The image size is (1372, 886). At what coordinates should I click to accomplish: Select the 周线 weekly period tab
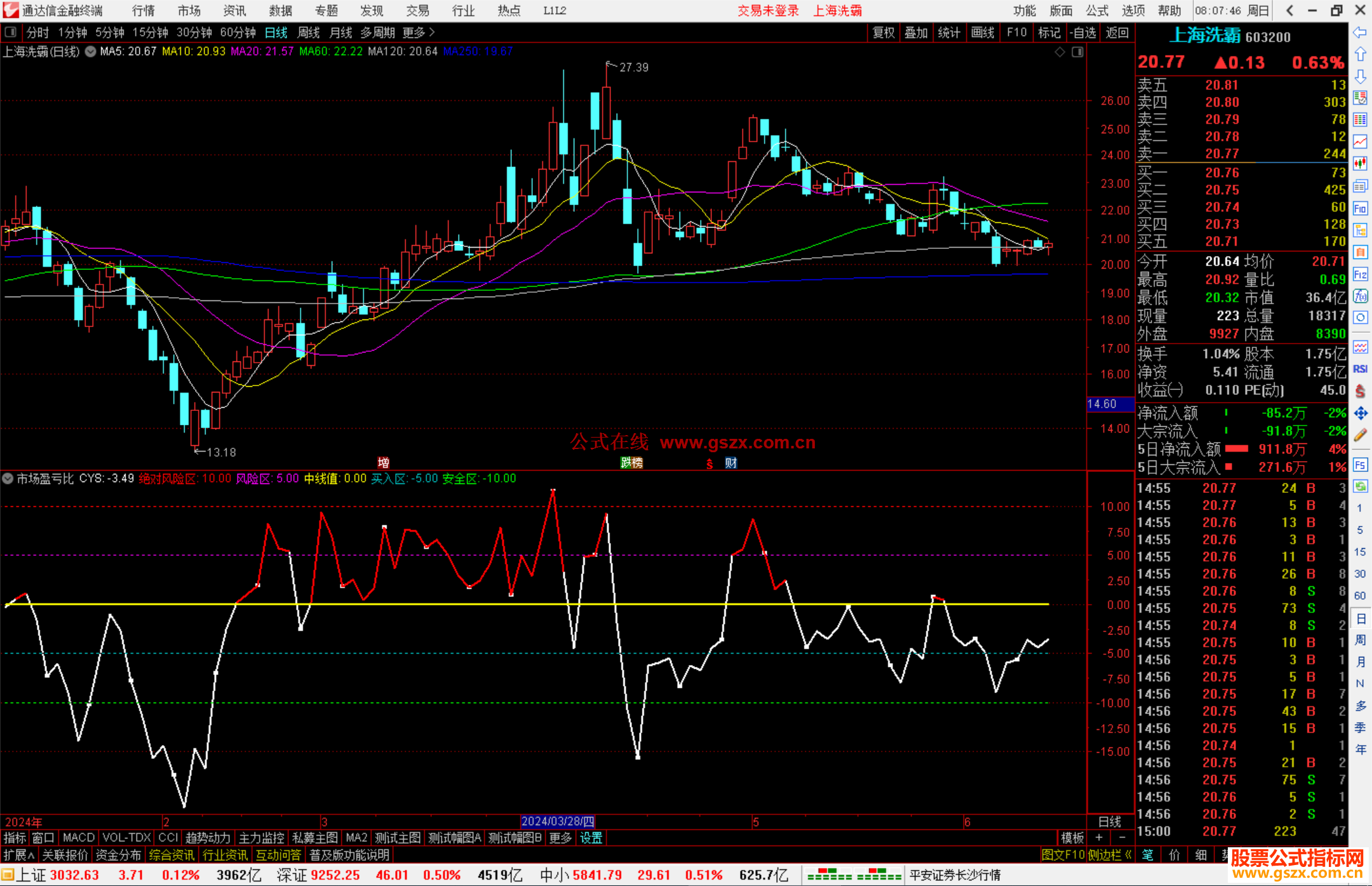pyautogui.click(x=309, y=32)
